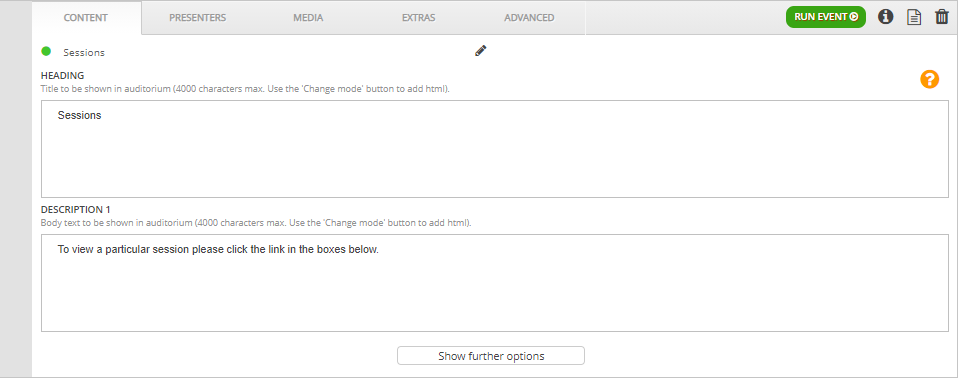Screen dimensions: 959x379
Task: Open the PRESENTERS tab
Action: (x=198, y=18)
